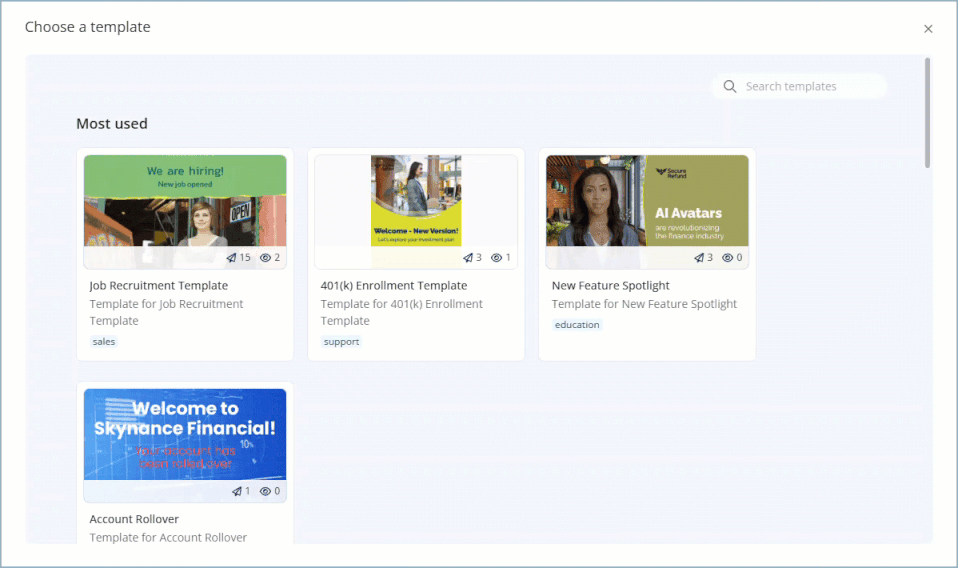
Task: Click the eye views icon on New Feature Spotlight
Action: [728, 258]
